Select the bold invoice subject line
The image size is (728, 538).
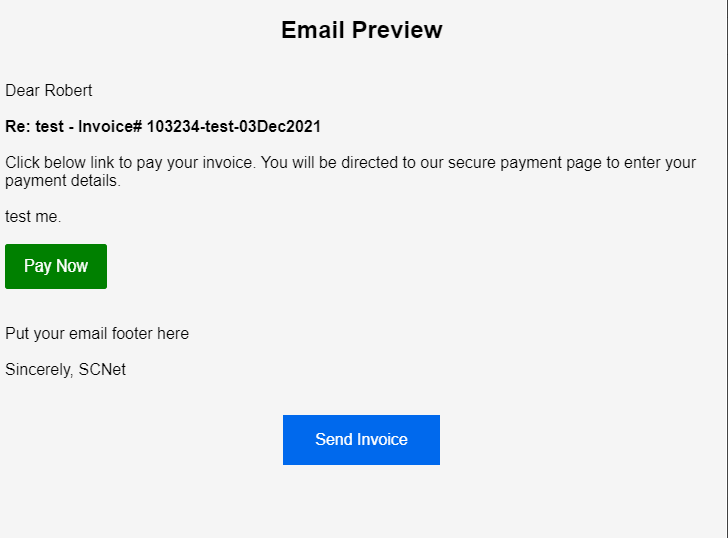(163, 127)
